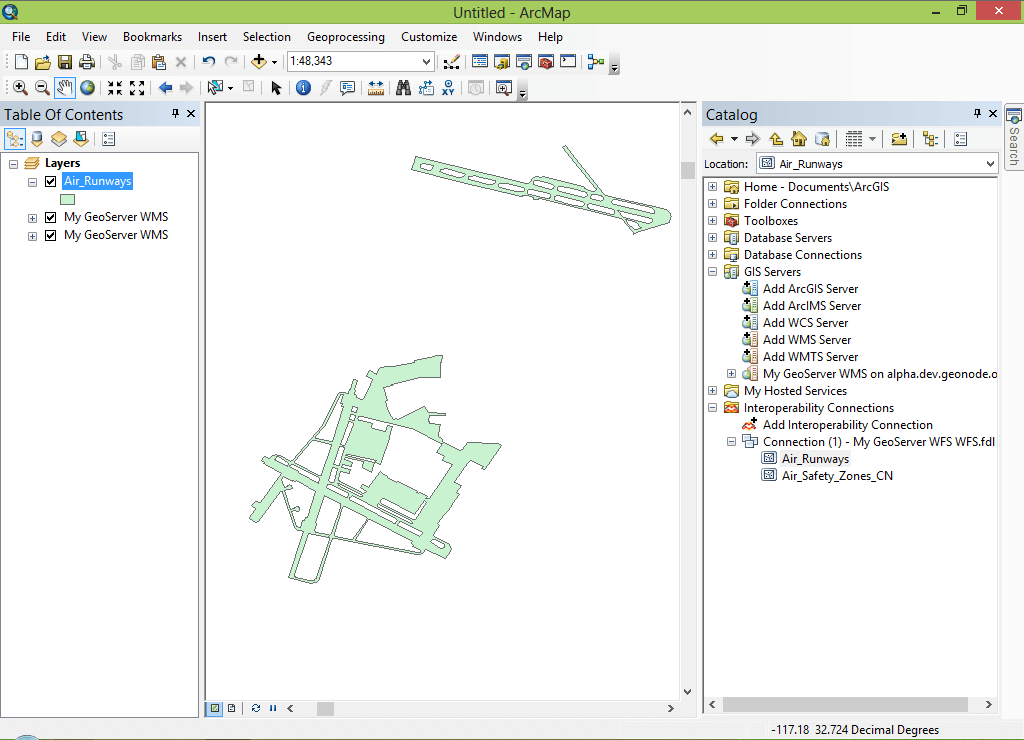
Task: Select Air_Safety_Zones_CN in Catalog
Action: click(837, 475)
